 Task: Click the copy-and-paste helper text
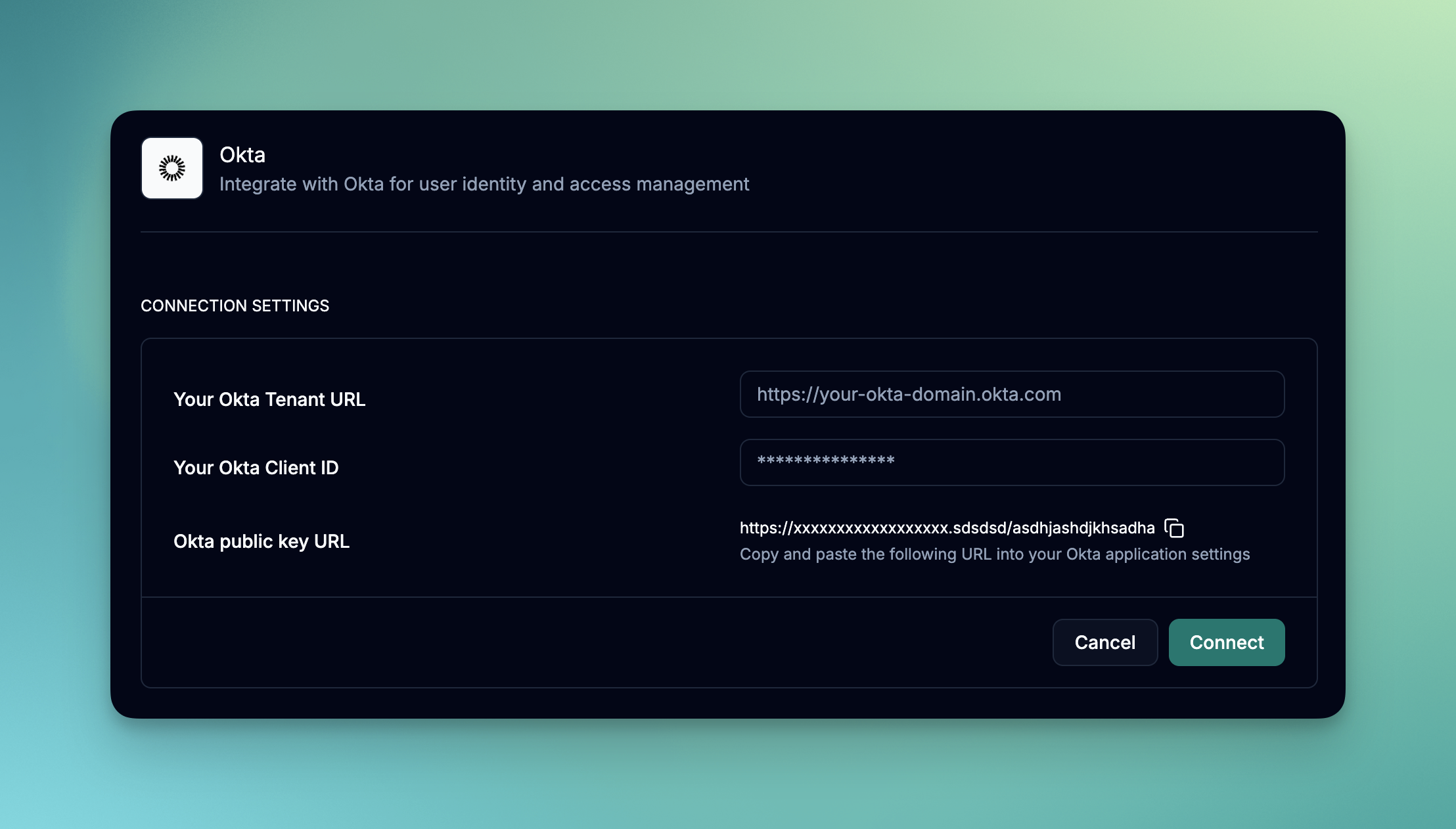coord(994,554)
